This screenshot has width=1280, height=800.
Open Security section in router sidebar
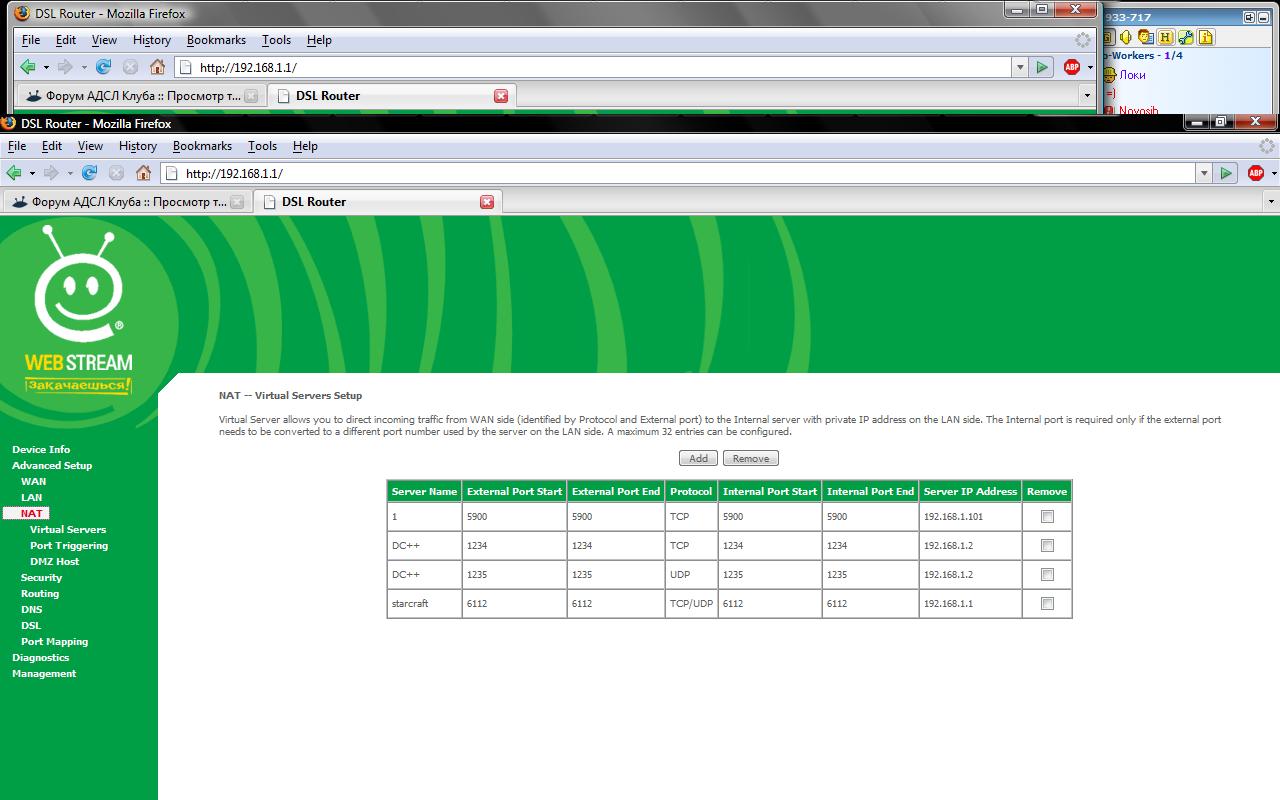coord(41,577)
